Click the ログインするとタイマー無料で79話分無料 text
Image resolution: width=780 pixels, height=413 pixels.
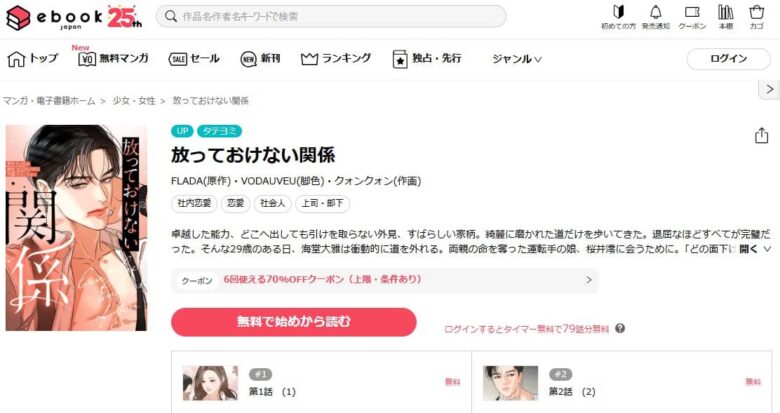526,329
